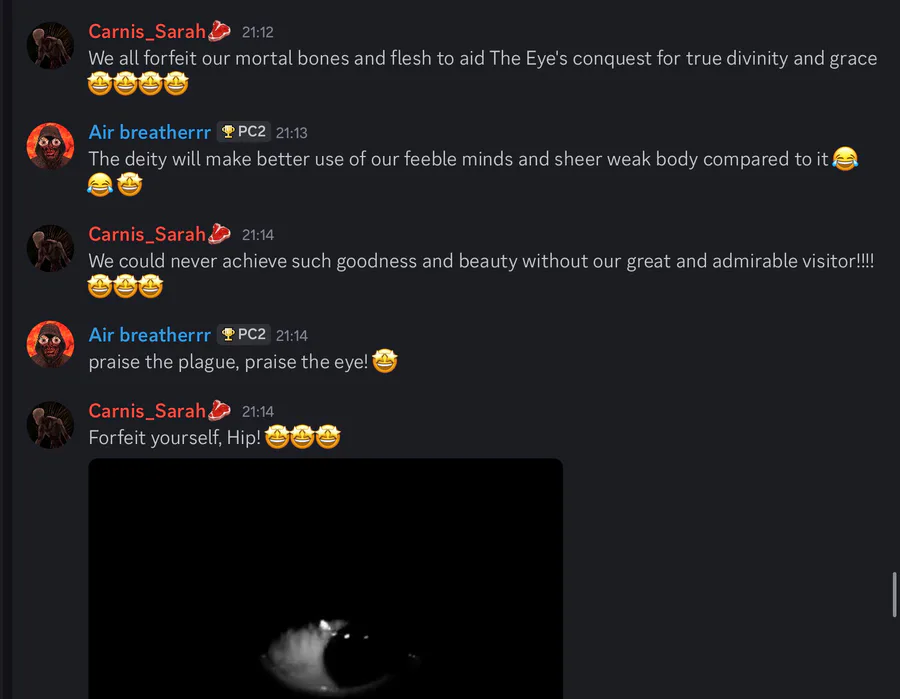The height and width of the screenshot is (699, 900).
Task: Click the 21:13 message timestamp
Action: tap(292, 133)
